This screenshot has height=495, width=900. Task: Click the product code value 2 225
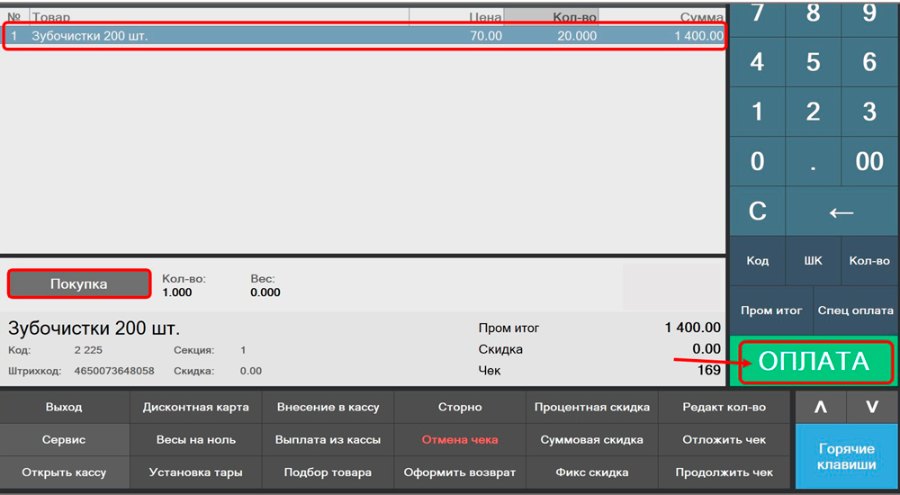coord(88,350)
